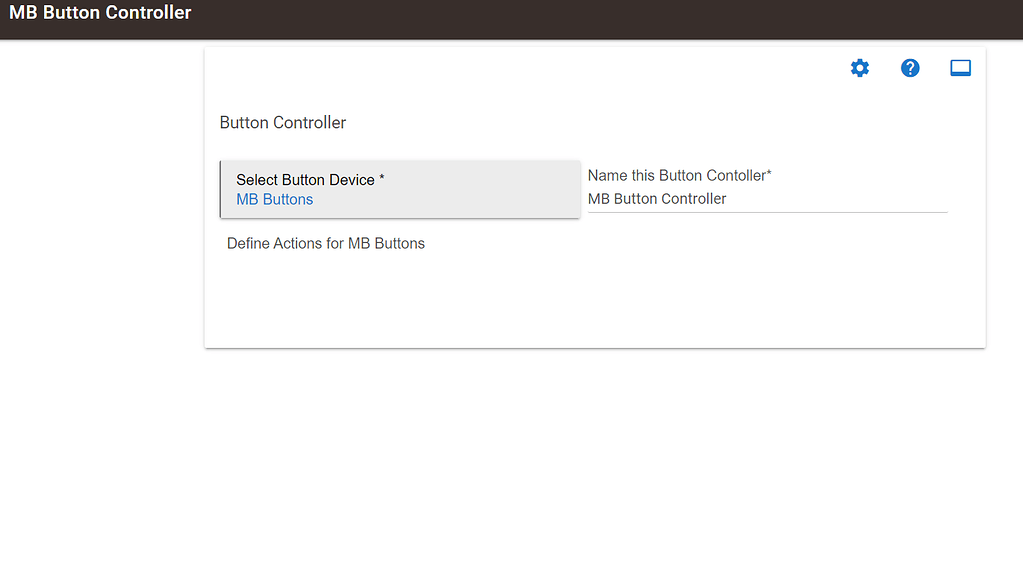The width and height of the screenshot is (1023, 586).
Task: Click the MB Button Controller page title
Action: tap(100, 12)
